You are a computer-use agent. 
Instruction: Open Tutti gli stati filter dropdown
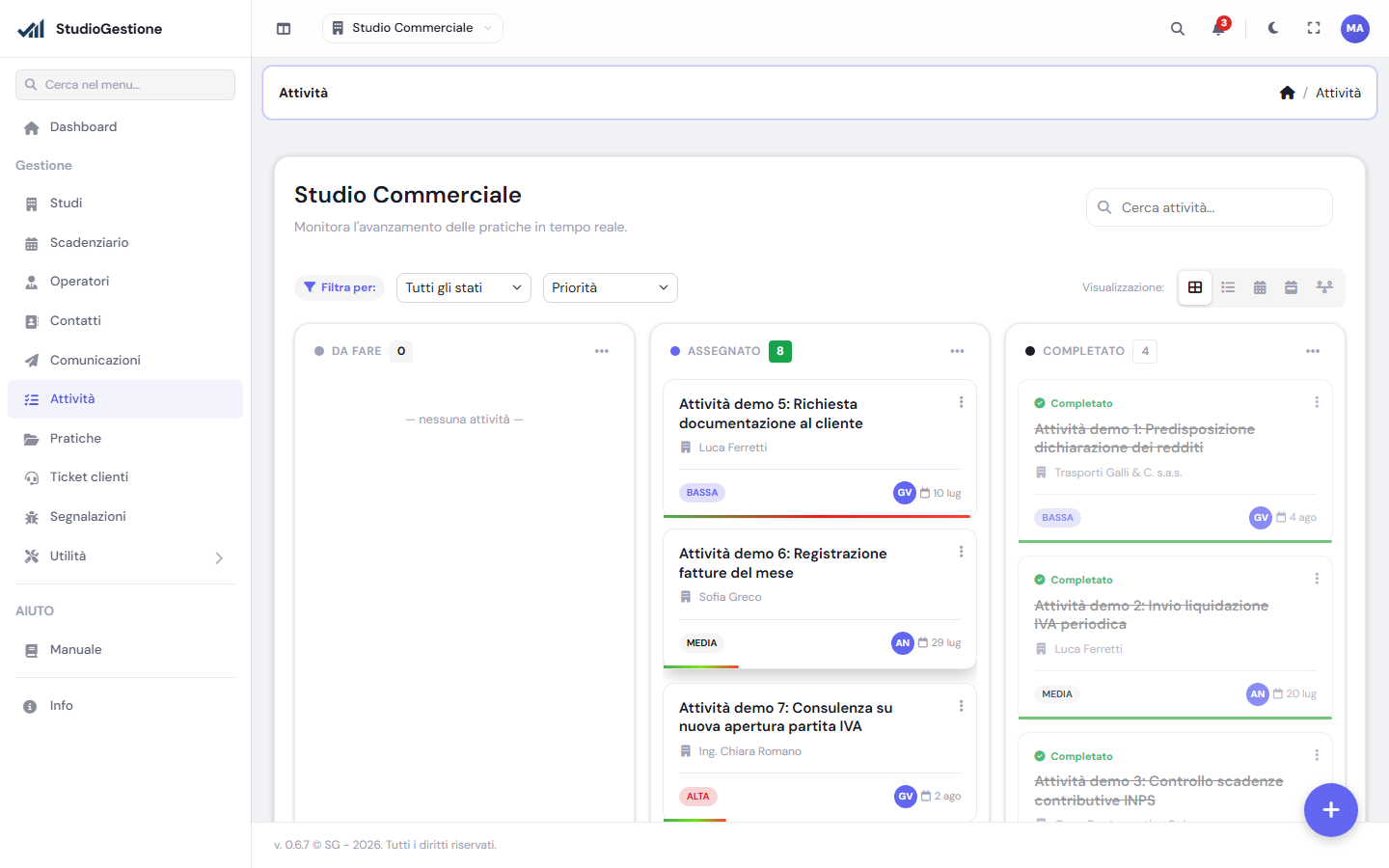click(x=464, y=287)
